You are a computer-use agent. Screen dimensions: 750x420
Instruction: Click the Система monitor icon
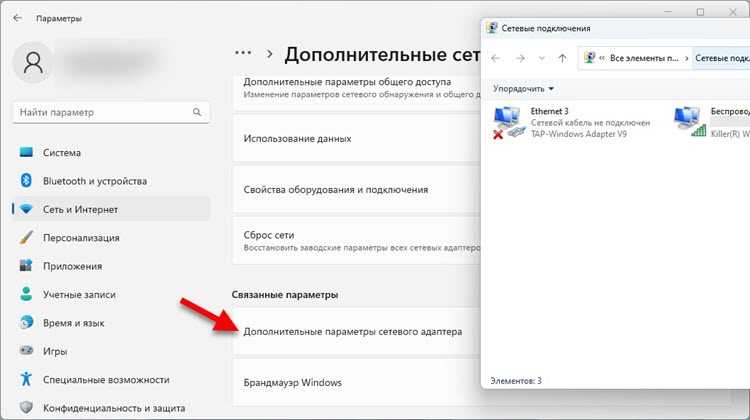[26, 152]
